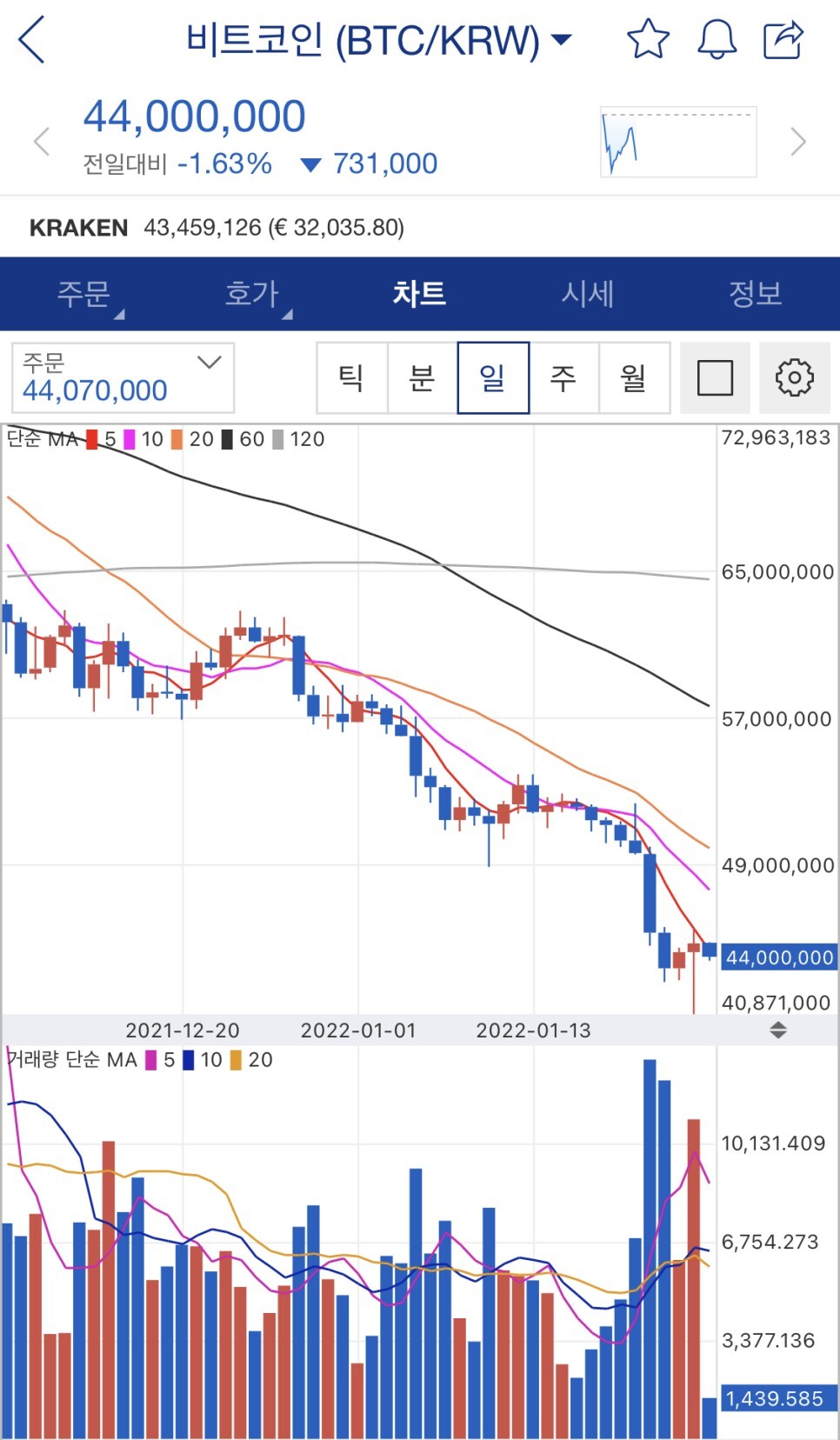
Task: Tap the red MA 5 color swatch
Action: pyautogui.click(x=92, y=439)
